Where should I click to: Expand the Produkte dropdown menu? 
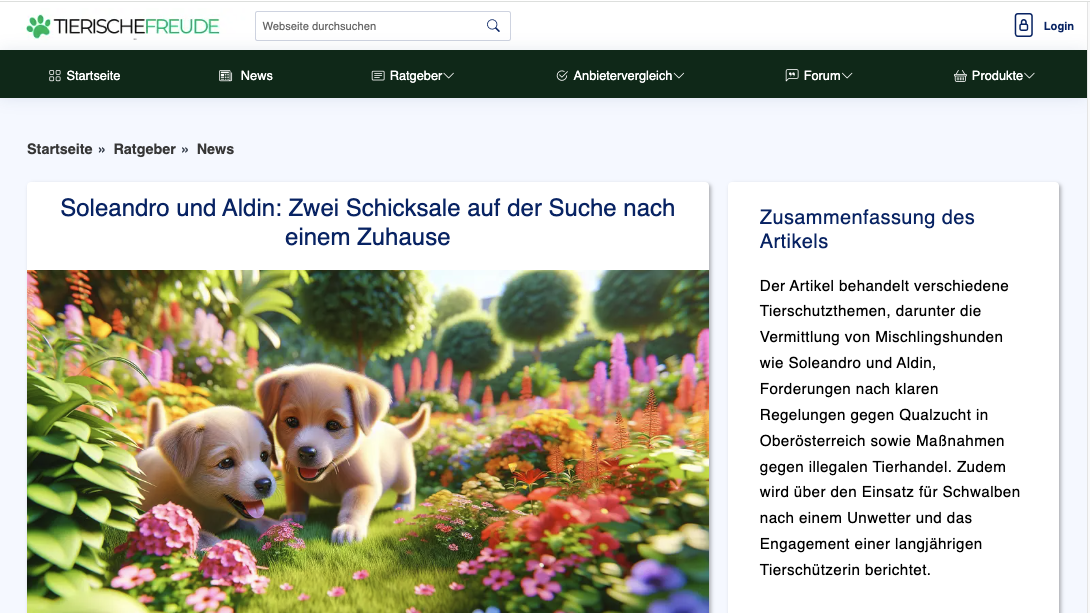(x=1033, y=74)
